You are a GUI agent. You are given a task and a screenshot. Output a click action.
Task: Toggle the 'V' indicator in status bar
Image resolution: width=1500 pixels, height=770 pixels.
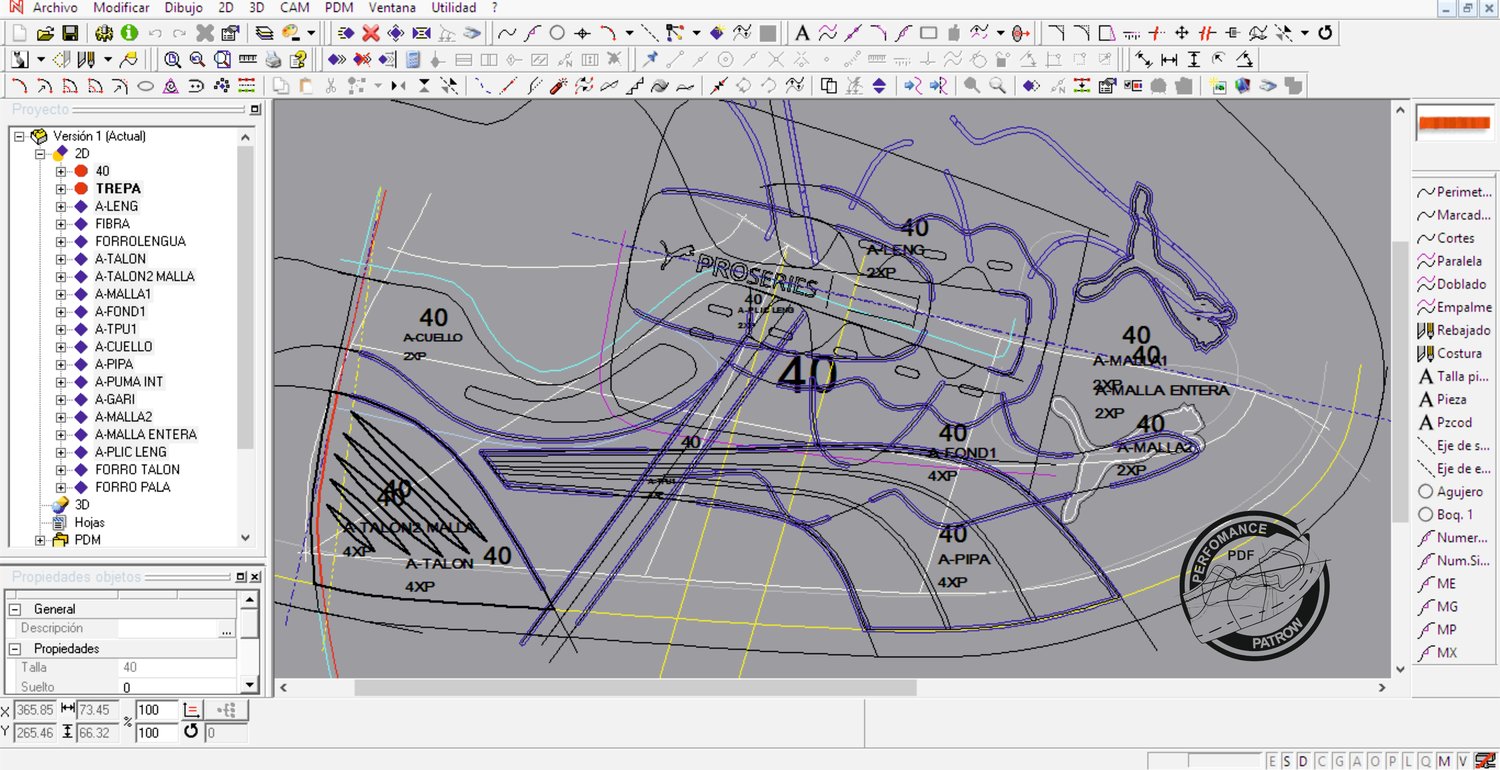[1462, 761]
